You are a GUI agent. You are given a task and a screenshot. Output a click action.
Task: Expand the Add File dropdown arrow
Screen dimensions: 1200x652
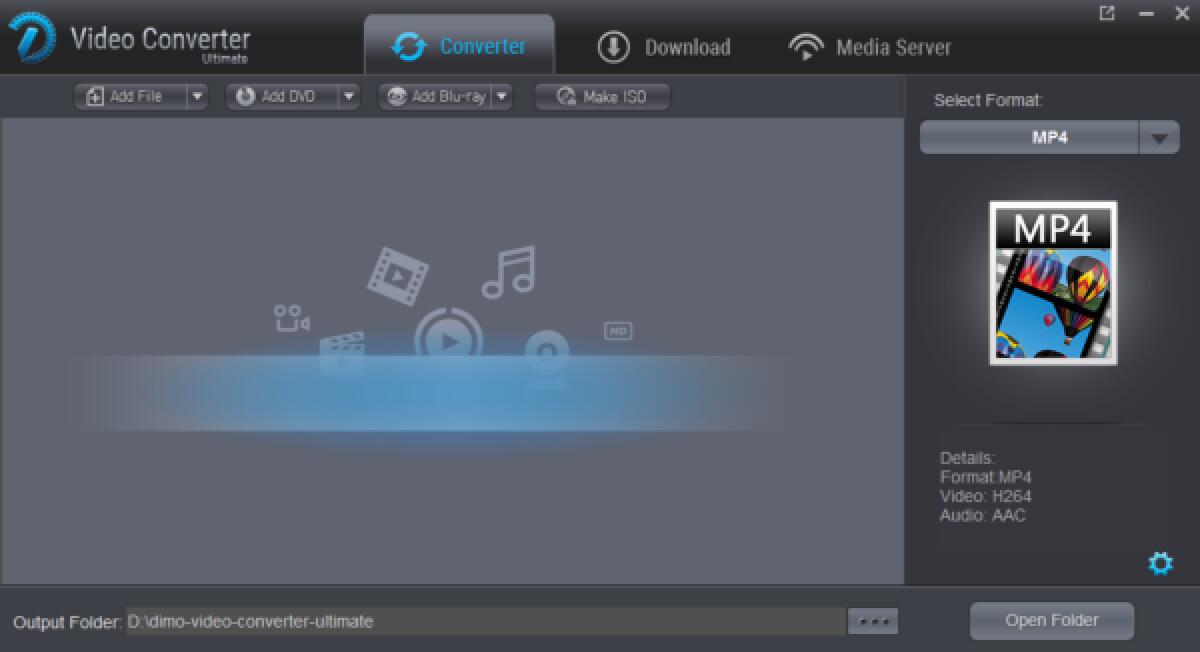(x=199, y=96)
